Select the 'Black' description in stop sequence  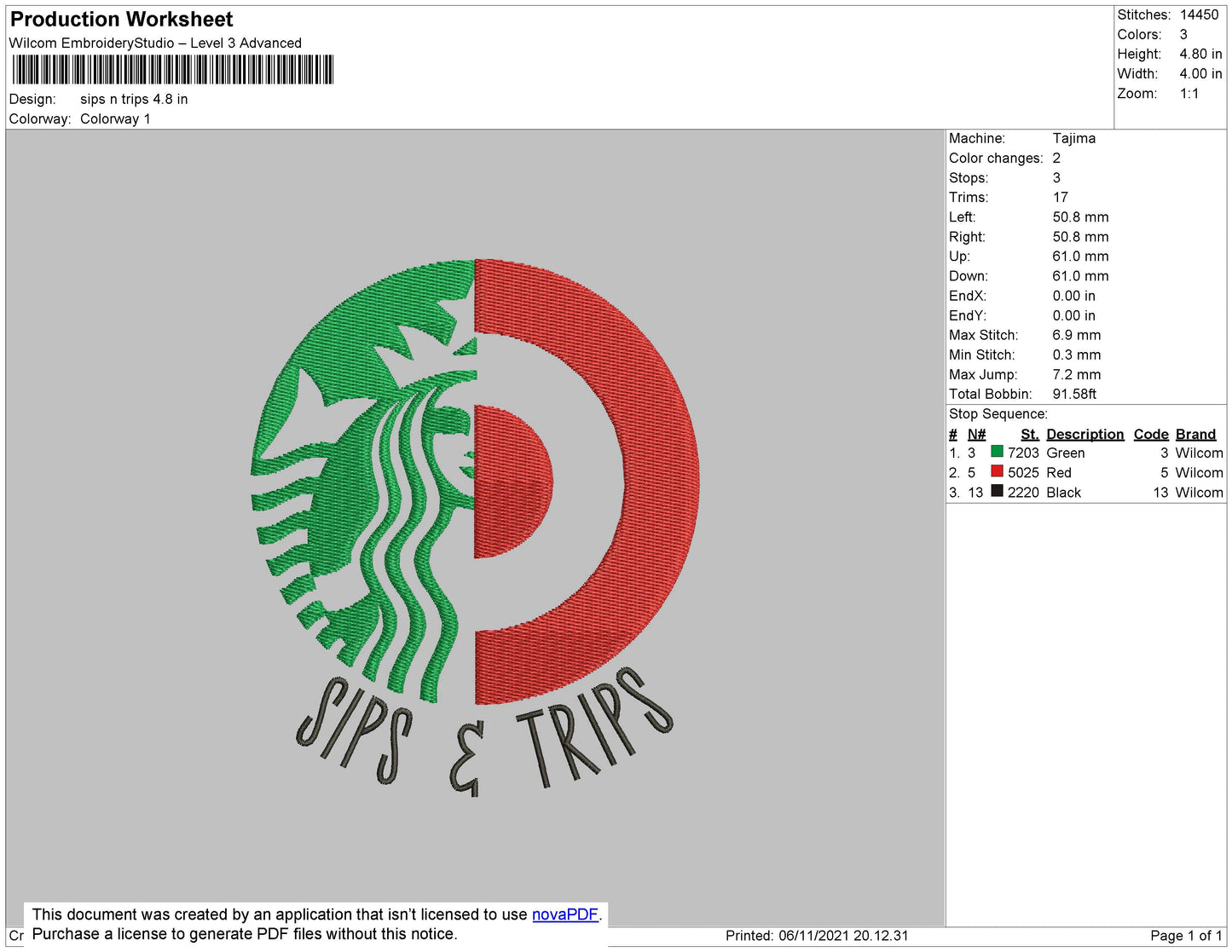[x=1063, y=493]
